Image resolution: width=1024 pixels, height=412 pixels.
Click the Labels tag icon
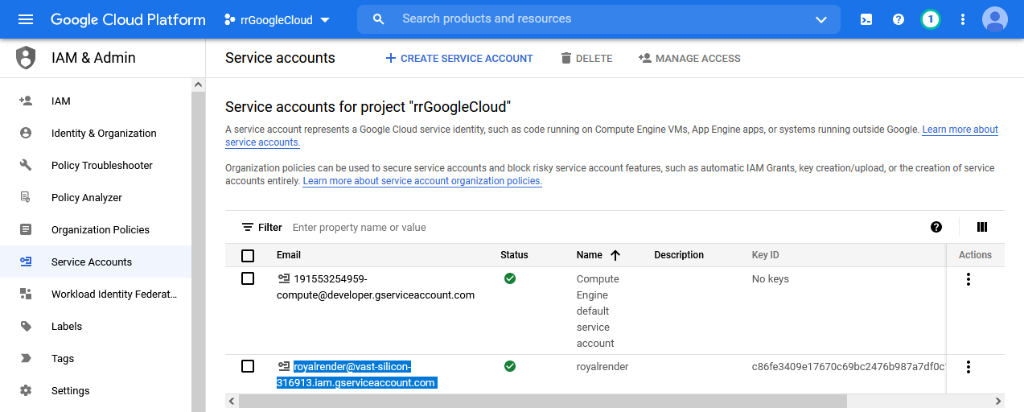(x=25, y=326)
